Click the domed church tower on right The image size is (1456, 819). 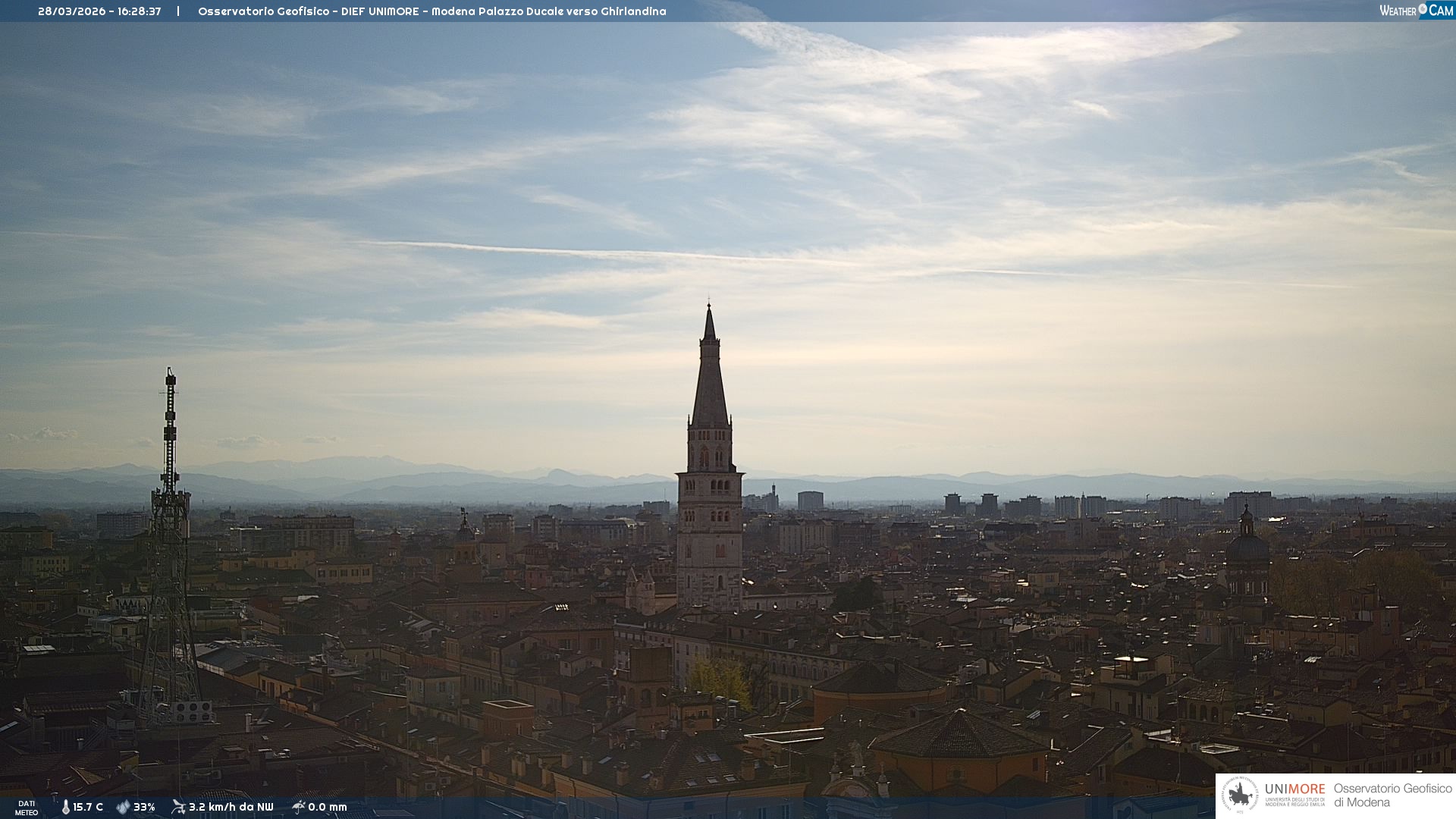click(x=1247, y=548)
